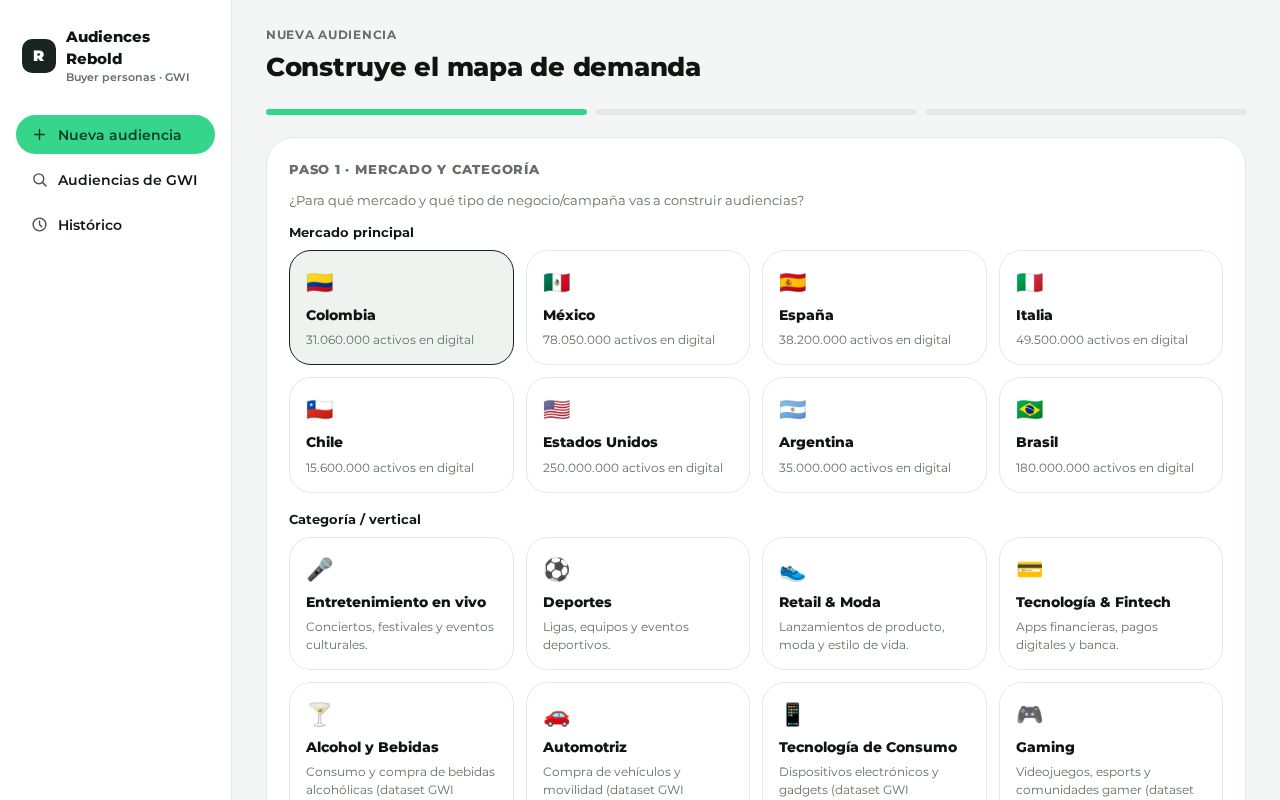1280x800 pixels.
Task: Click the Chile flag icon
Action: pos(319,410)
